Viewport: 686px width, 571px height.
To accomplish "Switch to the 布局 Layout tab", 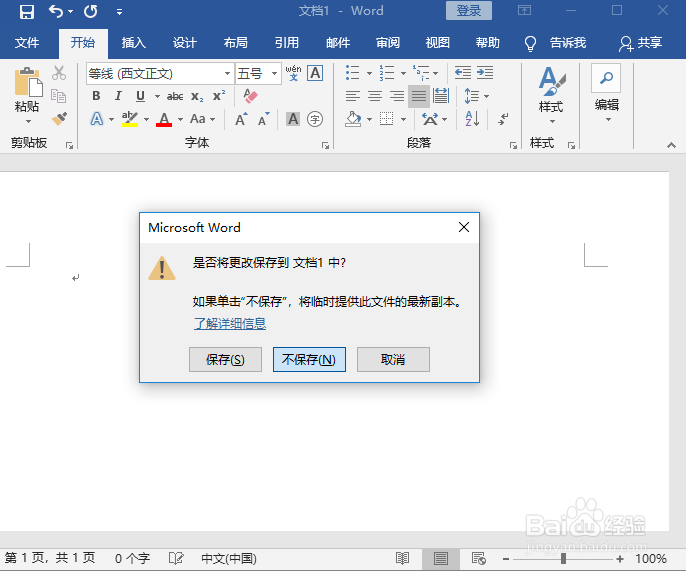I will tap(236, 43).
